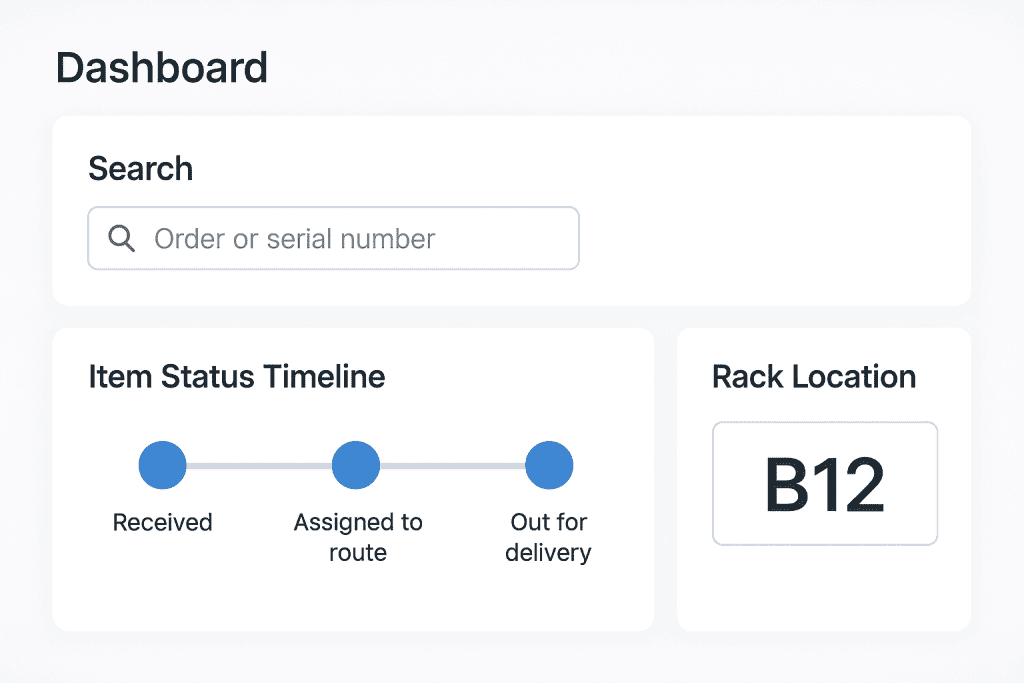
Task: Click connector line between Received and Assigned
Action: point(259,466)
